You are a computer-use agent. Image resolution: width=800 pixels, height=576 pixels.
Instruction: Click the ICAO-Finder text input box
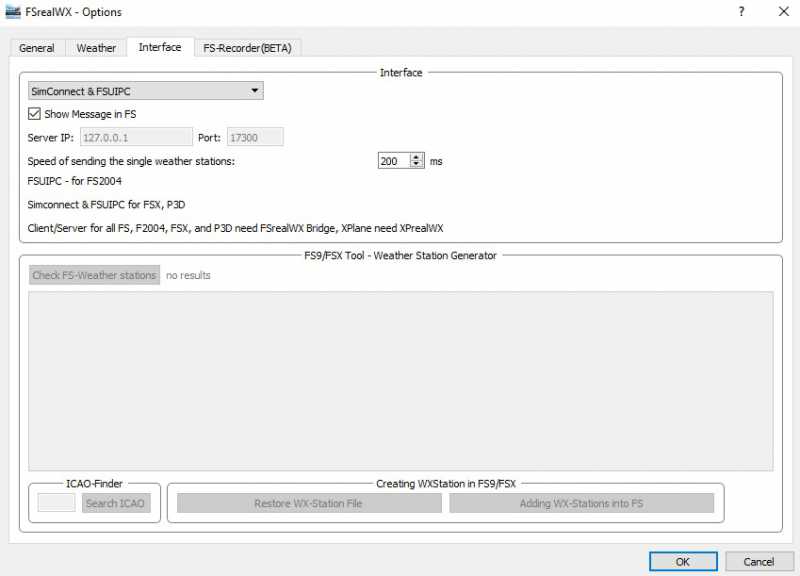pyautogui.click(x=57, y=503)
